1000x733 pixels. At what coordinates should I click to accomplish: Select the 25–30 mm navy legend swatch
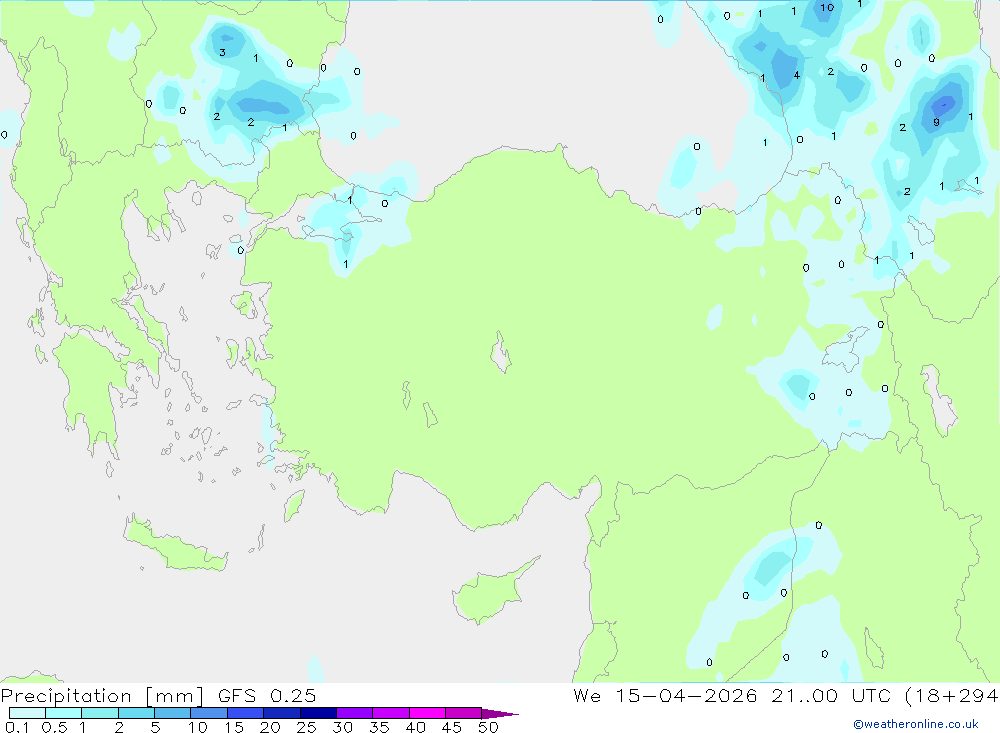click(318, 713)
